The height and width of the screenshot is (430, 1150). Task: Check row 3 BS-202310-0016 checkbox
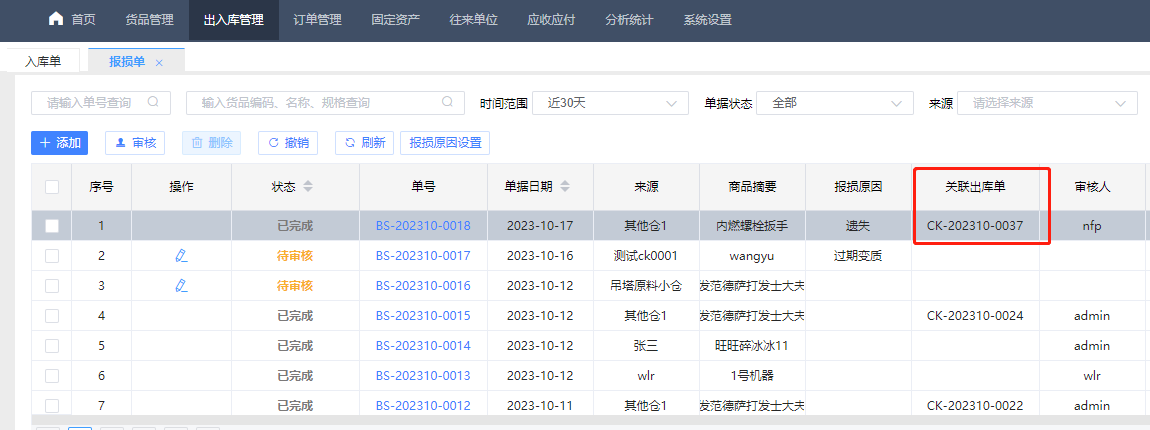click(x=52, y=286)
